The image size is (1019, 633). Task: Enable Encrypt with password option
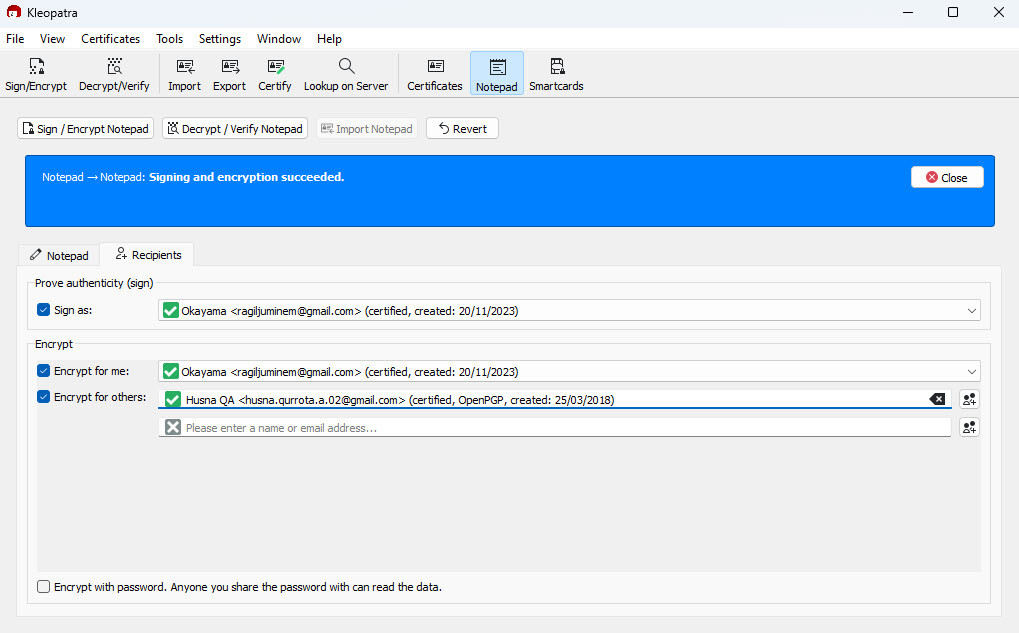(x=44, y=587)
